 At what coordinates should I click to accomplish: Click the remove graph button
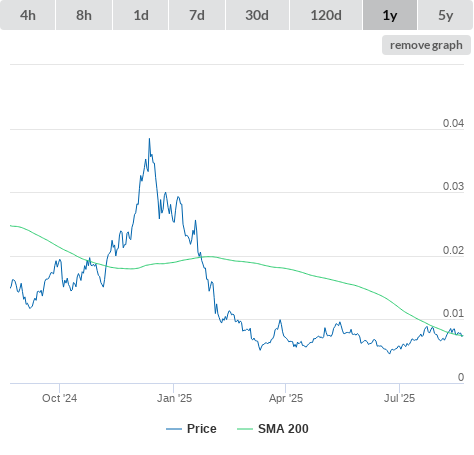[426, 45]
